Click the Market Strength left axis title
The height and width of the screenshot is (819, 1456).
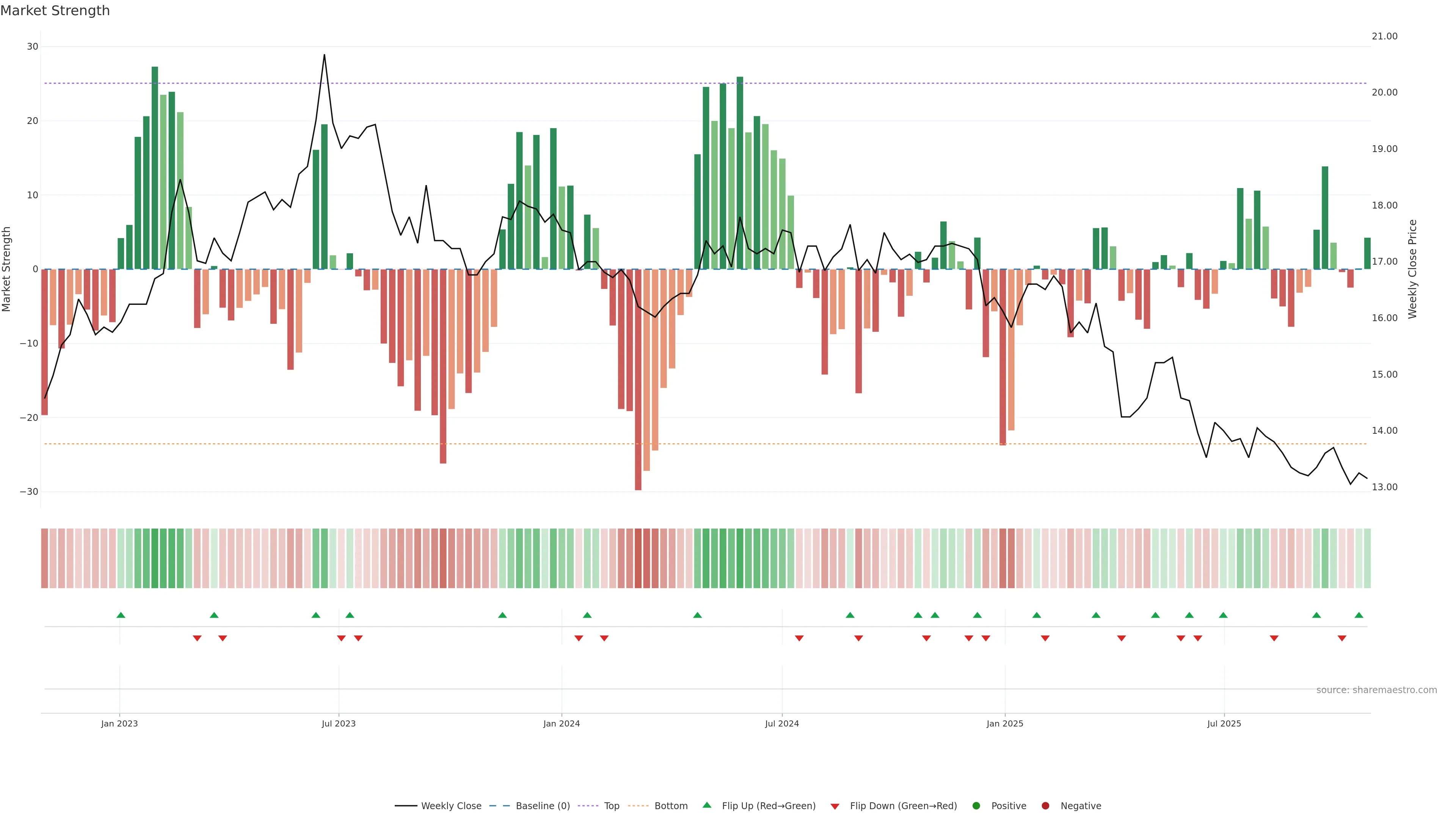pyautogui.click(x=7, y=269)
